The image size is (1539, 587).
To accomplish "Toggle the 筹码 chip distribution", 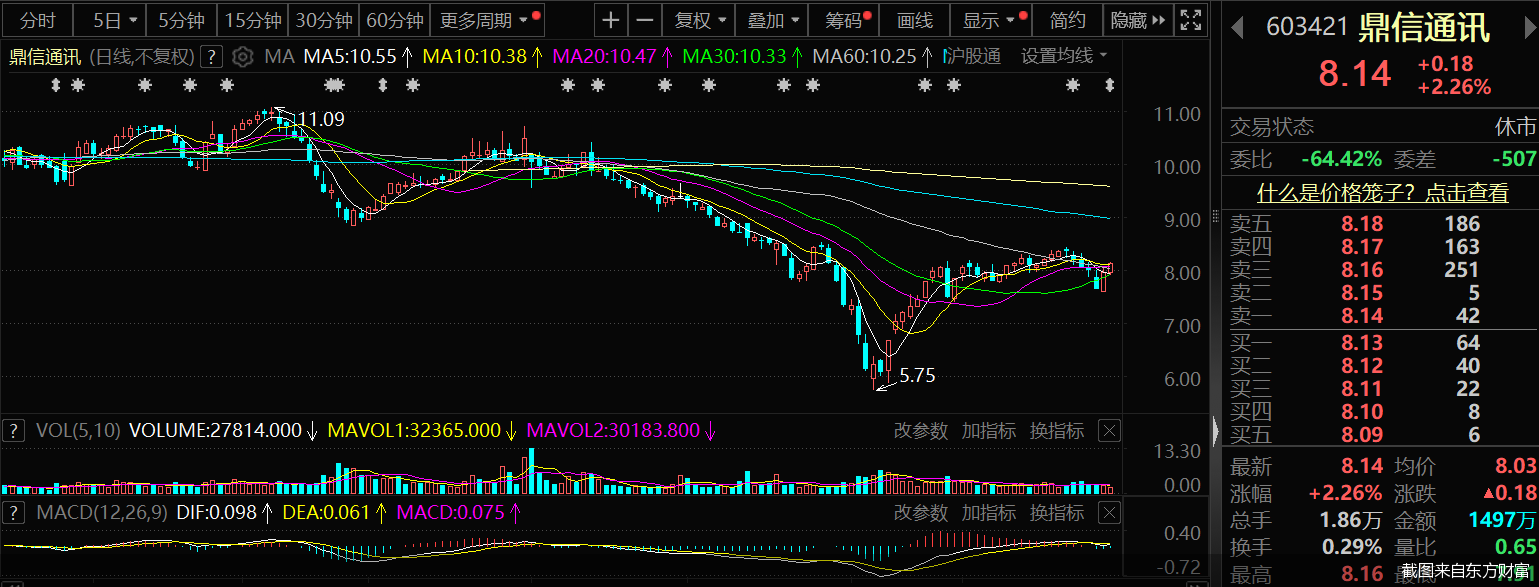I will [846, 20].
